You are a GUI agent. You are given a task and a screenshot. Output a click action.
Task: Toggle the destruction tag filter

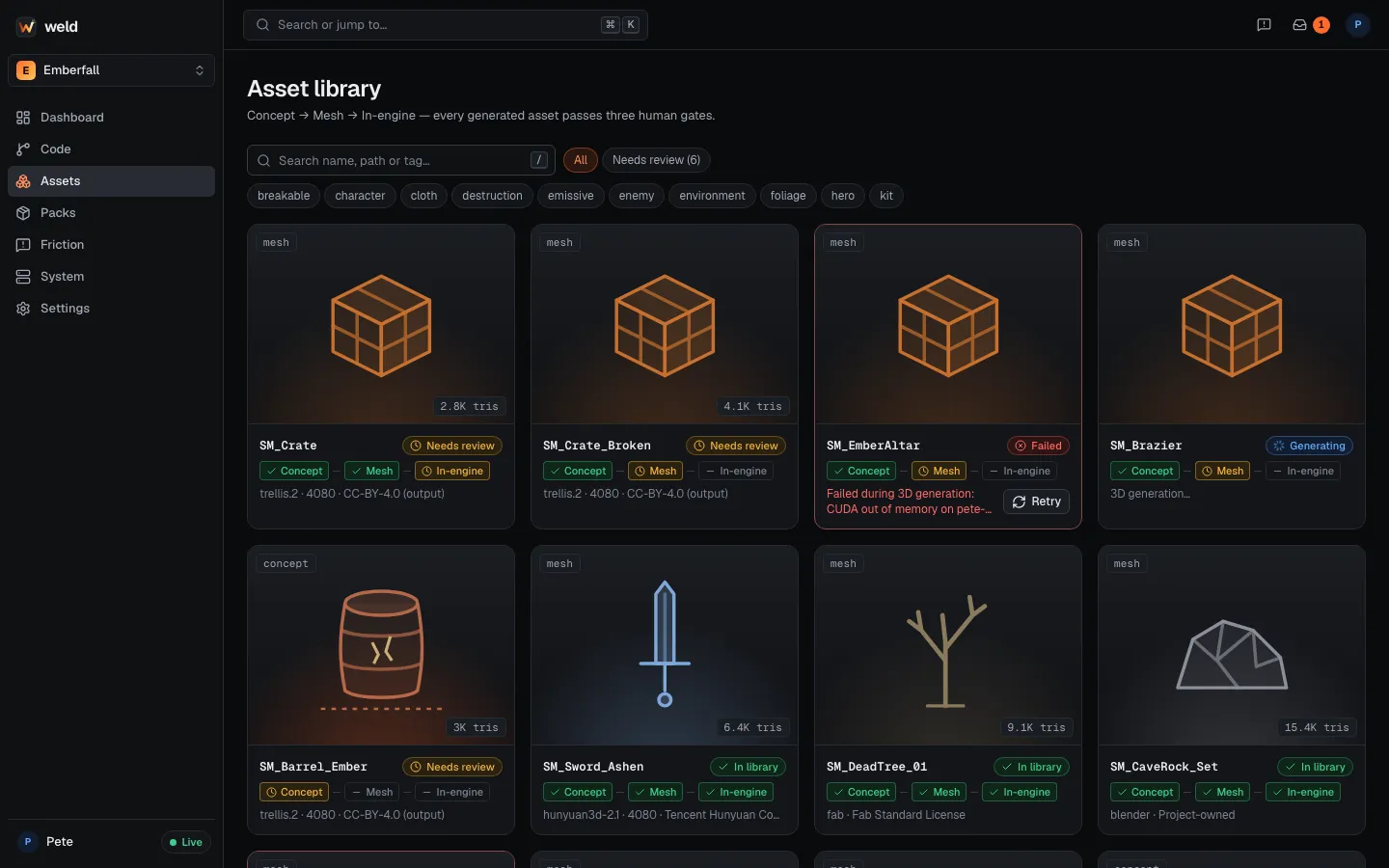(x=492, y=196)
